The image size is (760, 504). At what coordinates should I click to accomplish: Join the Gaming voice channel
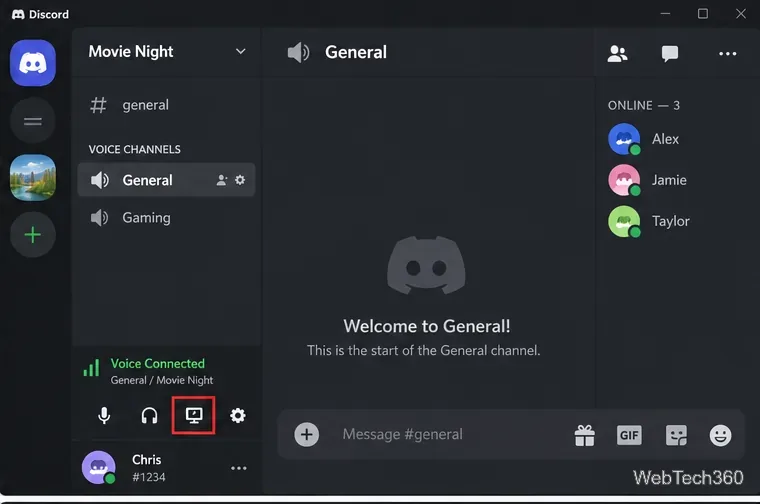click(166, 218)
